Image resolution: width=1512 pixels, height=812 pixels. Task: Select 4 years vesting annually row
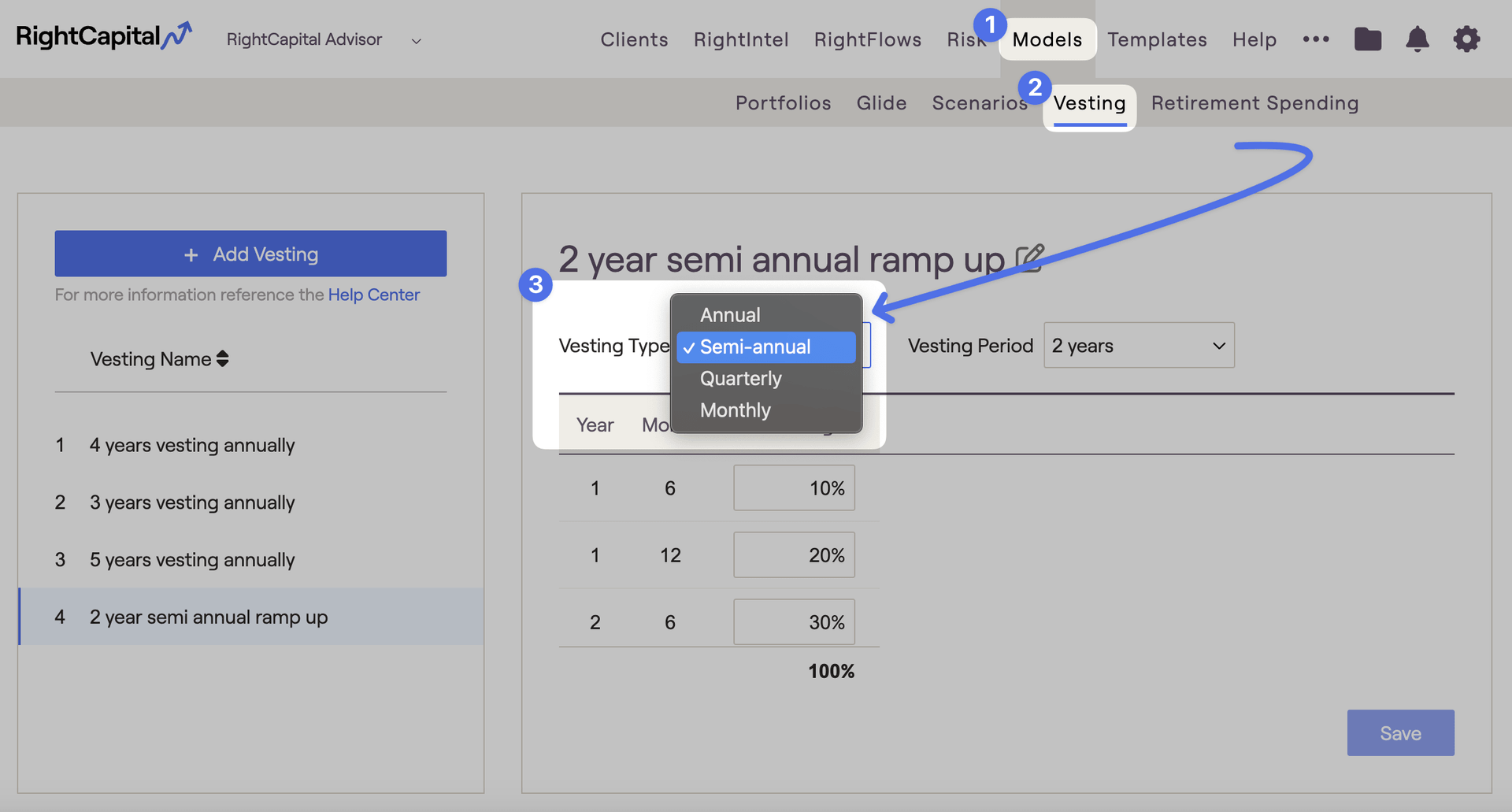click(x=250, y=445)
